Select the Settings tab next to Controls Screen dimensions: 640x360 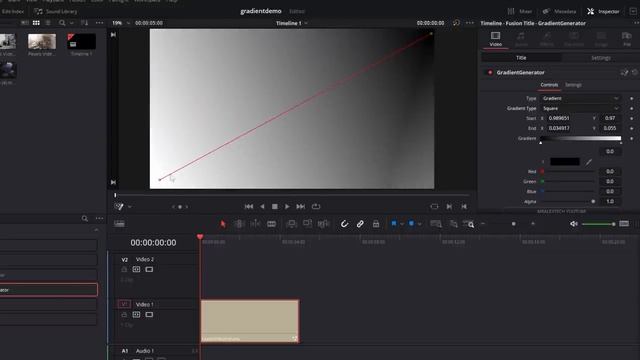click(573, 85)
